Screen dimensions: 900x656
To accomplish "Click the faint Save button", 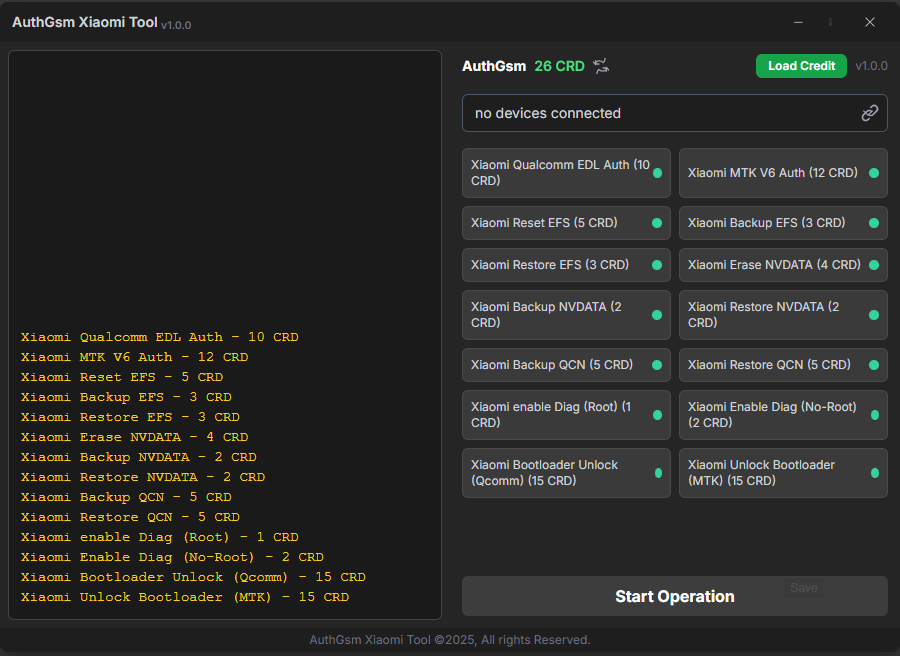I will 804,588.
